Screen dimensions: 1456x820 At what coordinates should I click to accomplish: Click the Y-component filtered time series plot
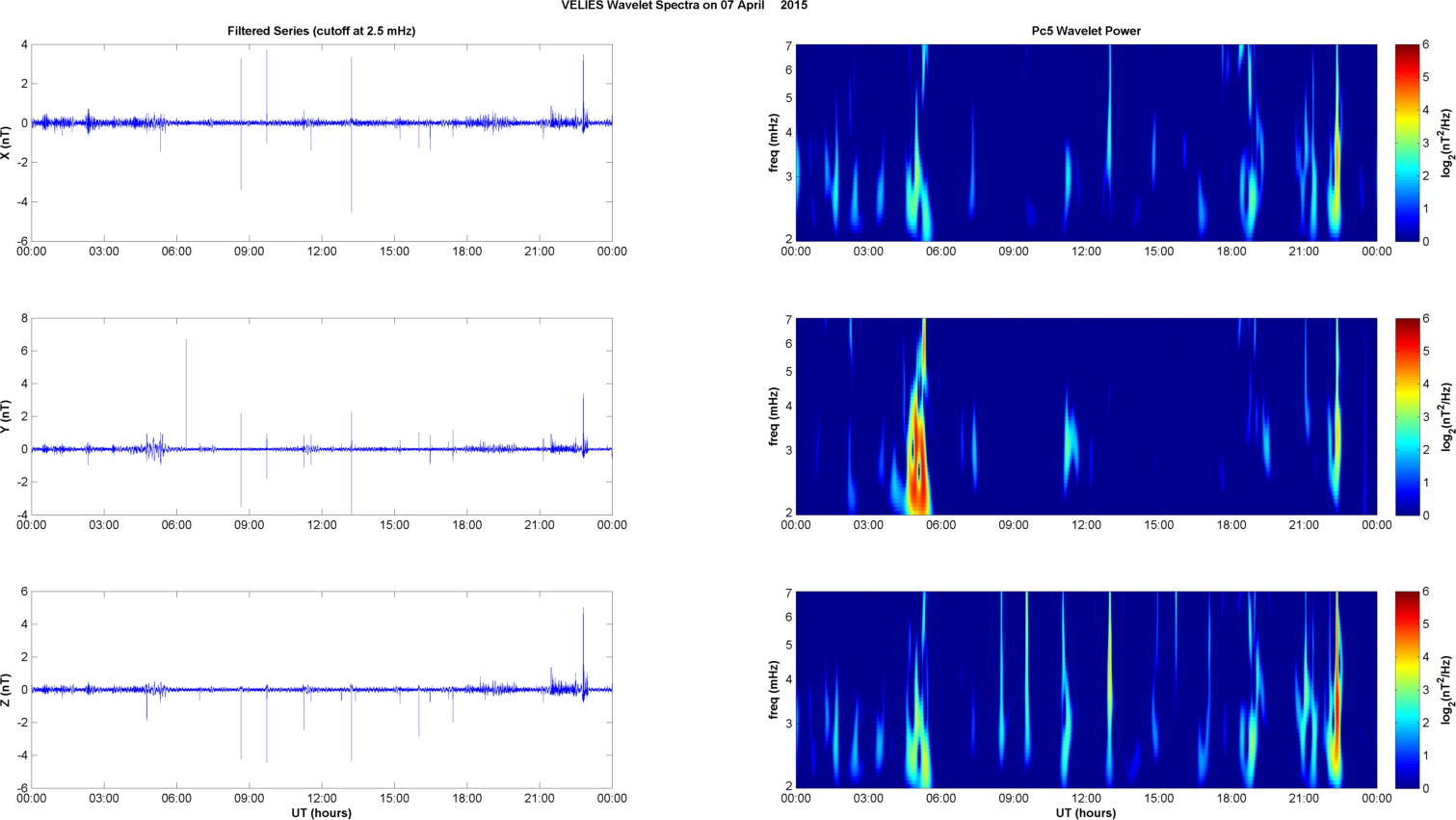click(x=322, y=416)
